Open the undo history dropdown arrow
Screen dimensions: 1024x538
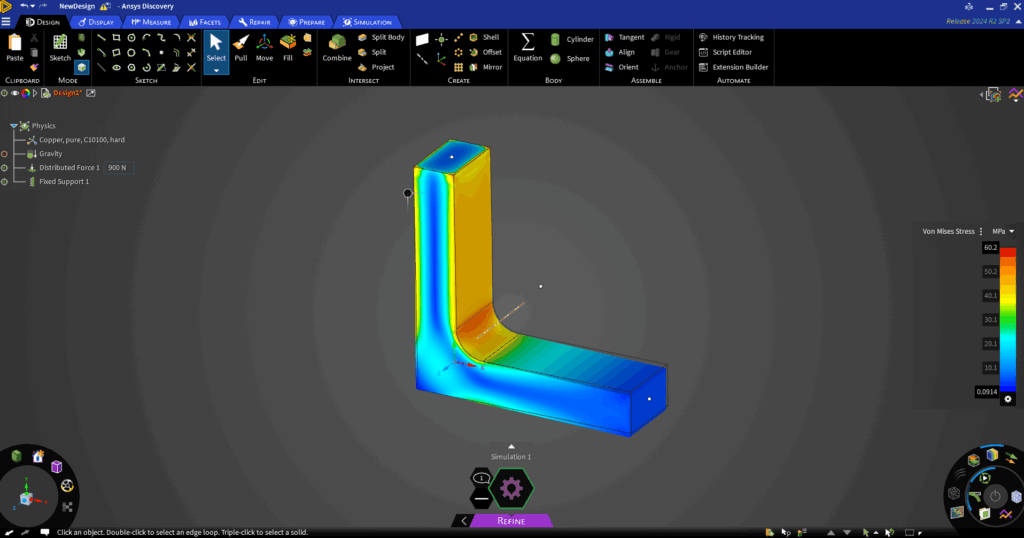point(33,6)
